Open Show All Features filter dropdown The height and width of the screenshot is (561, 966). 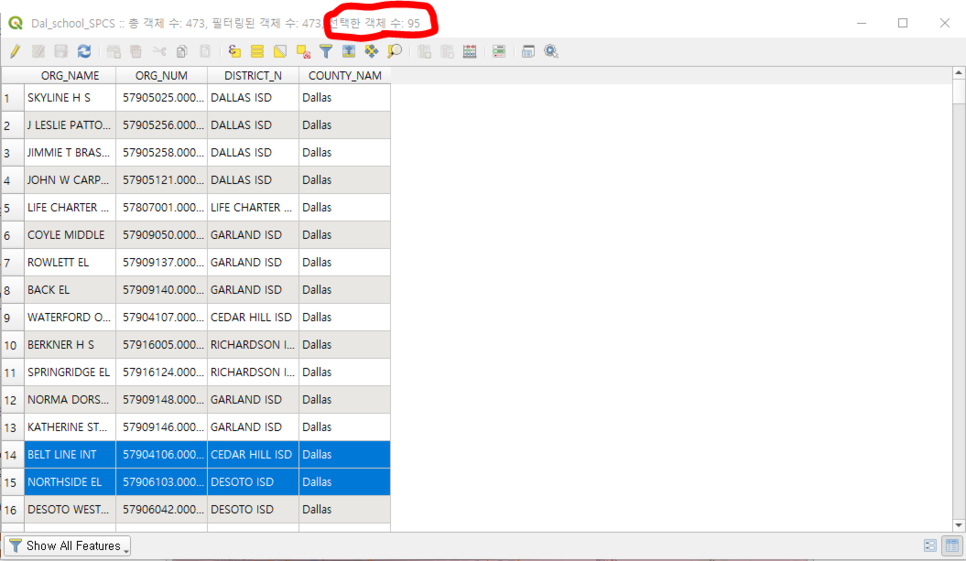click(68, 546)
